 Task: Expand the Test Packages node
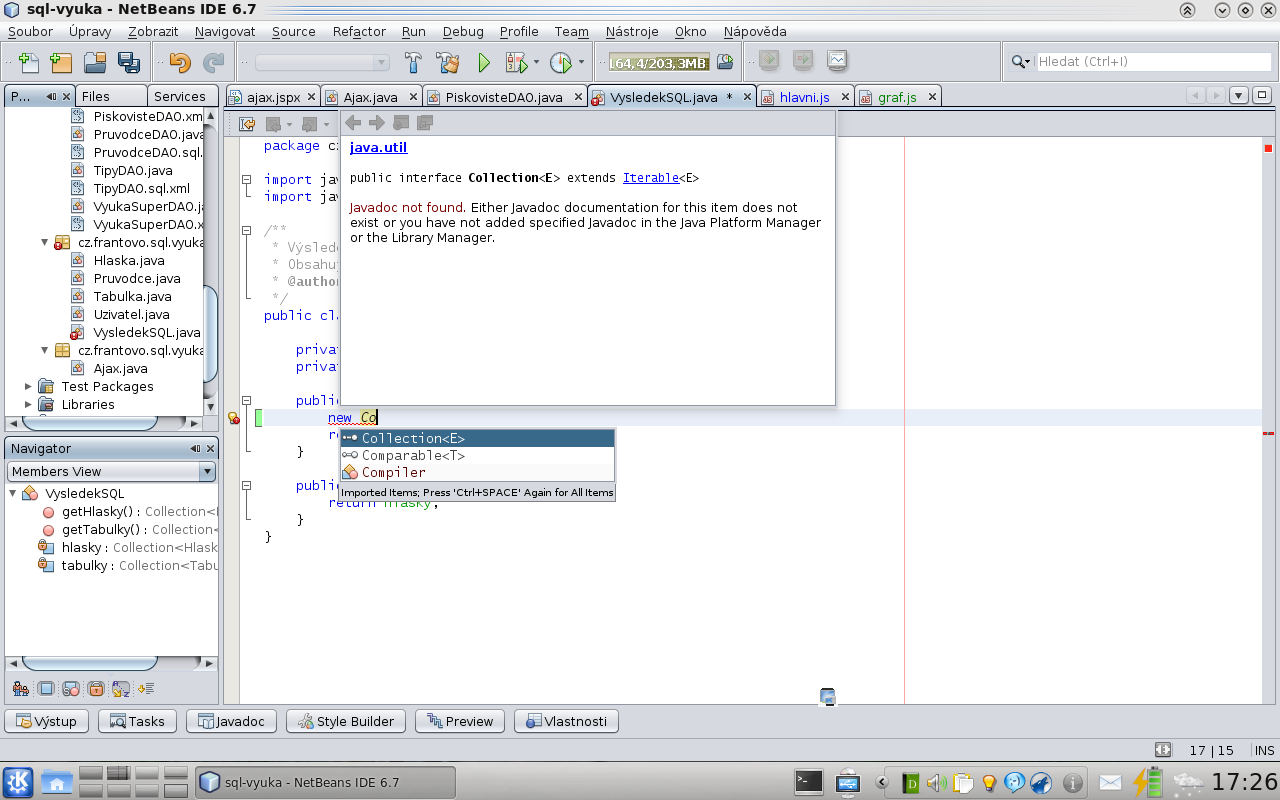(x=28, y=386)
